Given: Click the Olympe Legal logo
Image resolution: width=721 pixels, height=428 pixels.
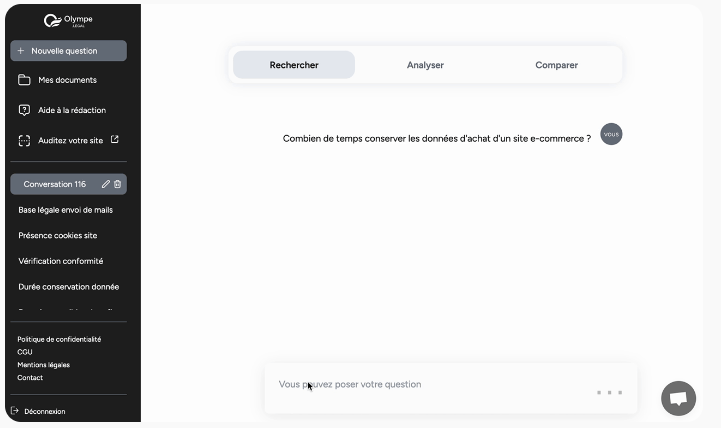Looking at the screenshot, I should 68,21.
